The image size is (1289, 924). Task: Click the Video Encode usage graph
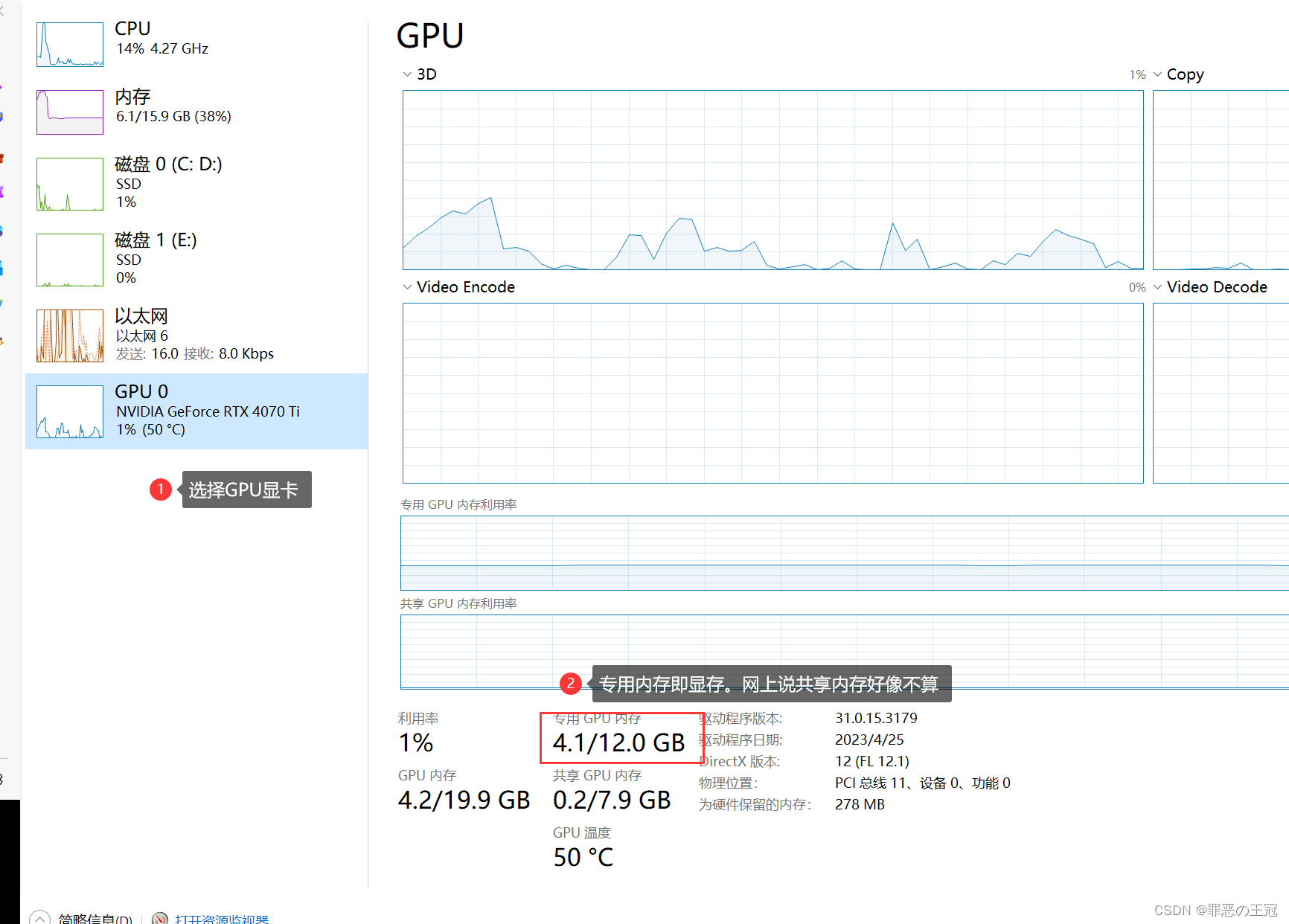[x=773, y=393]
